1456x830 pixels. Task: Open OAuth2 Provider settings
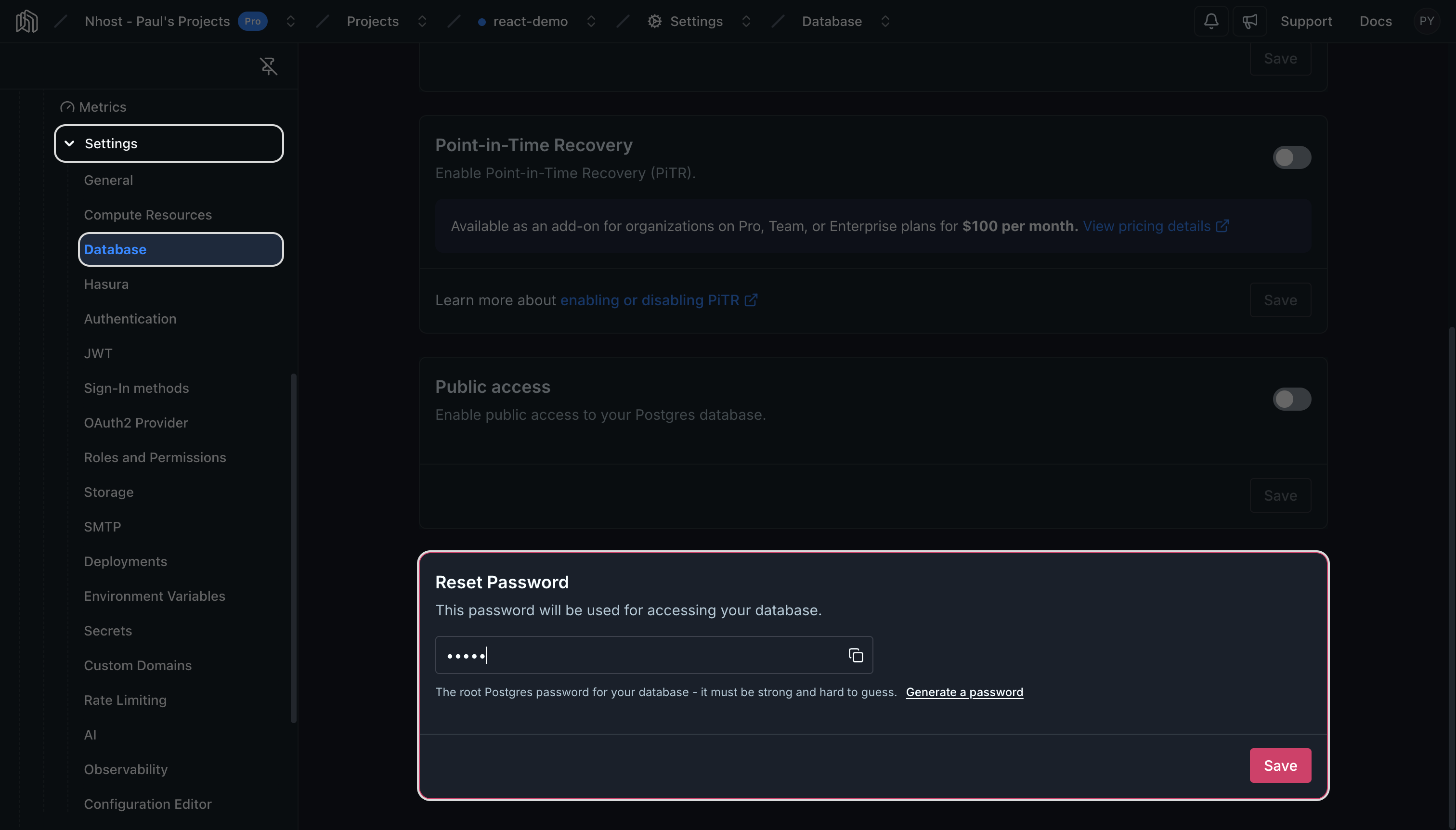(136, 423)
